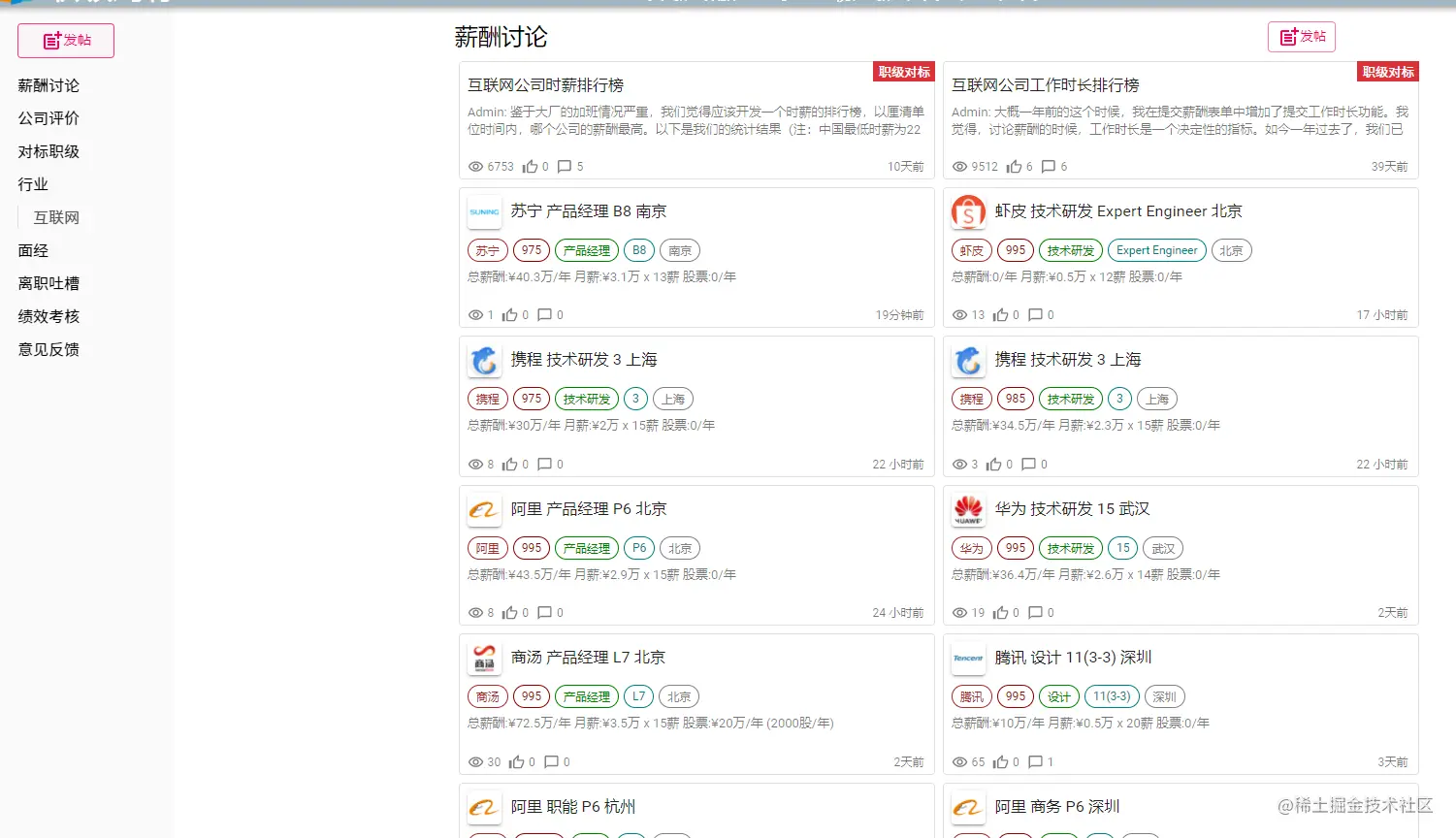
Task: Click the Alibaba logo on 阿里 职能 P6 杭州
Action: point(484,807)
